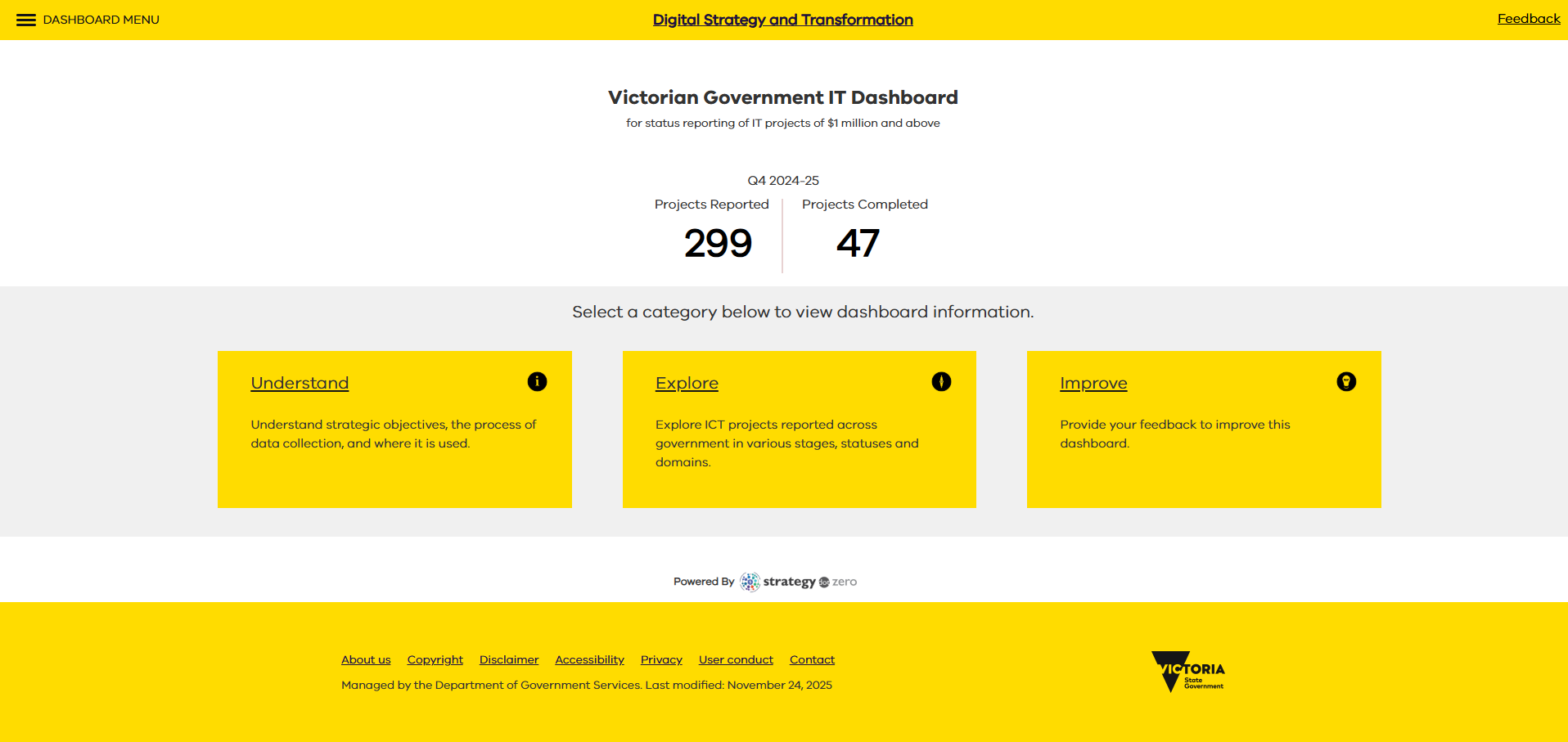Open the Contact page
Viewport: 1568px width, 742px height.
[x=812, y=659]
